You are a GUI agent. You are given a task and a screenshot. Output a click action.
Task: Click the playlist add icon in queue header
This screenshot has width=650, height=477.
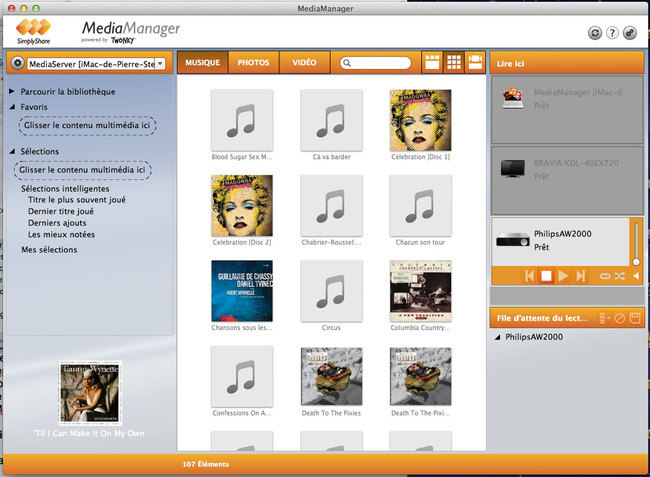(x=605, y=318)
